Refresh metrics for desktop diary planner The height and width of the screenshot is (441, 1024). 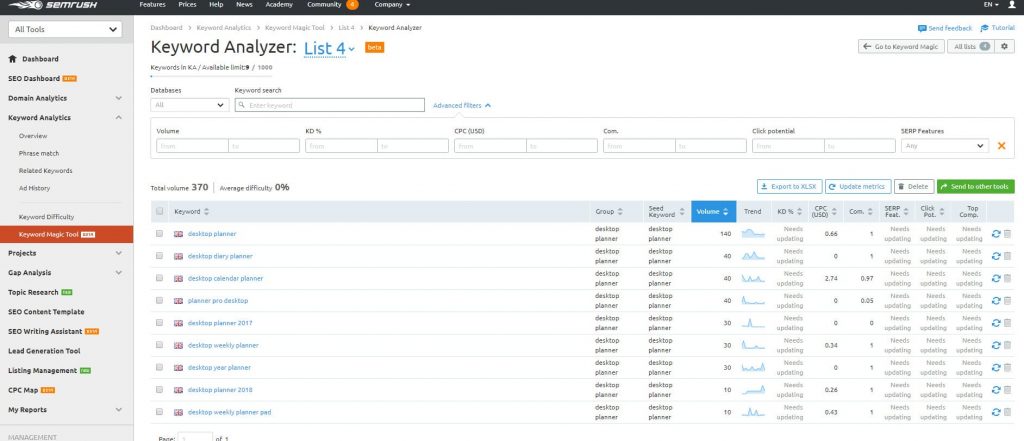(x=996, y=256)
